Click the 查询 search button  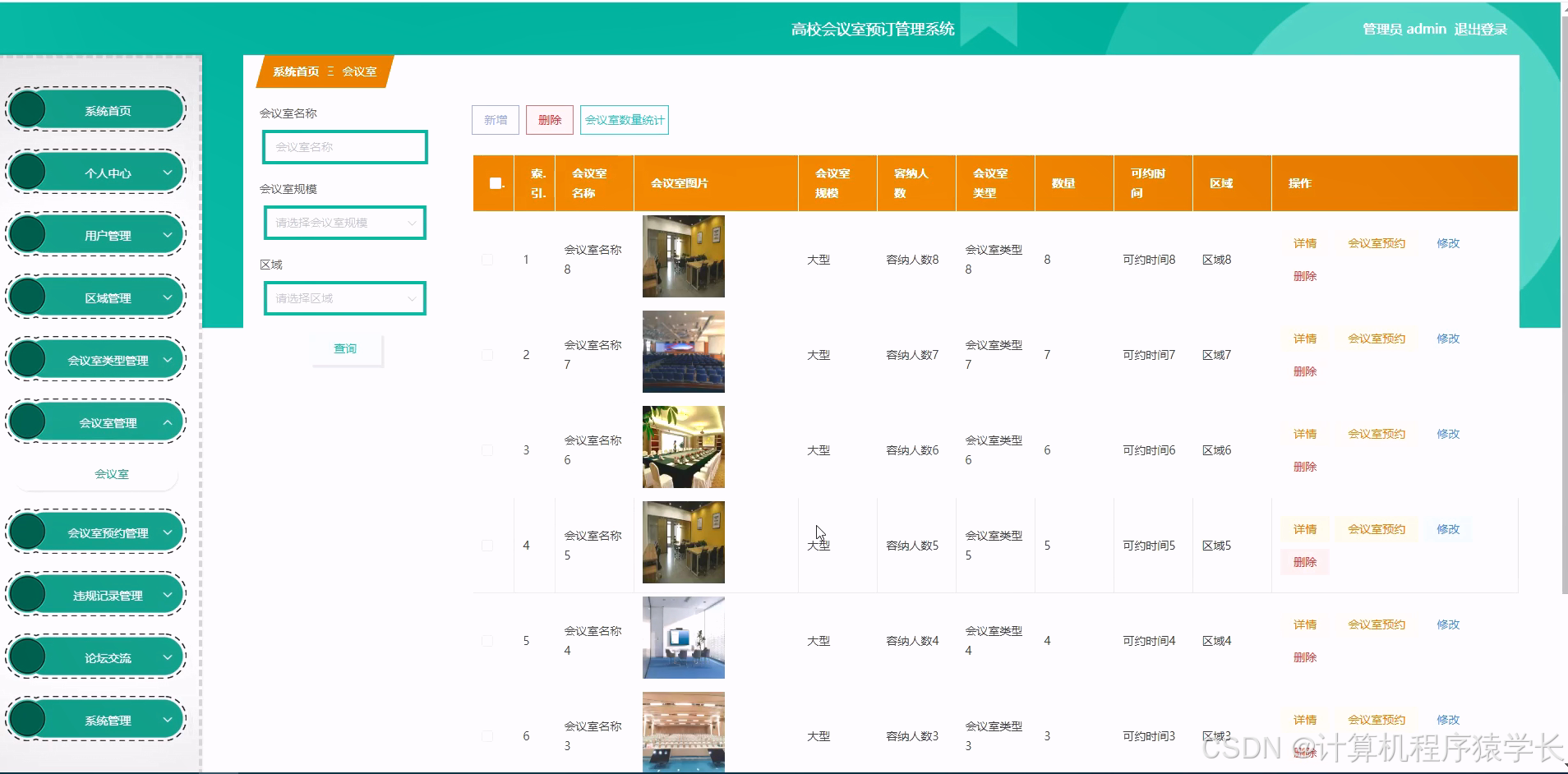(345, 348)
